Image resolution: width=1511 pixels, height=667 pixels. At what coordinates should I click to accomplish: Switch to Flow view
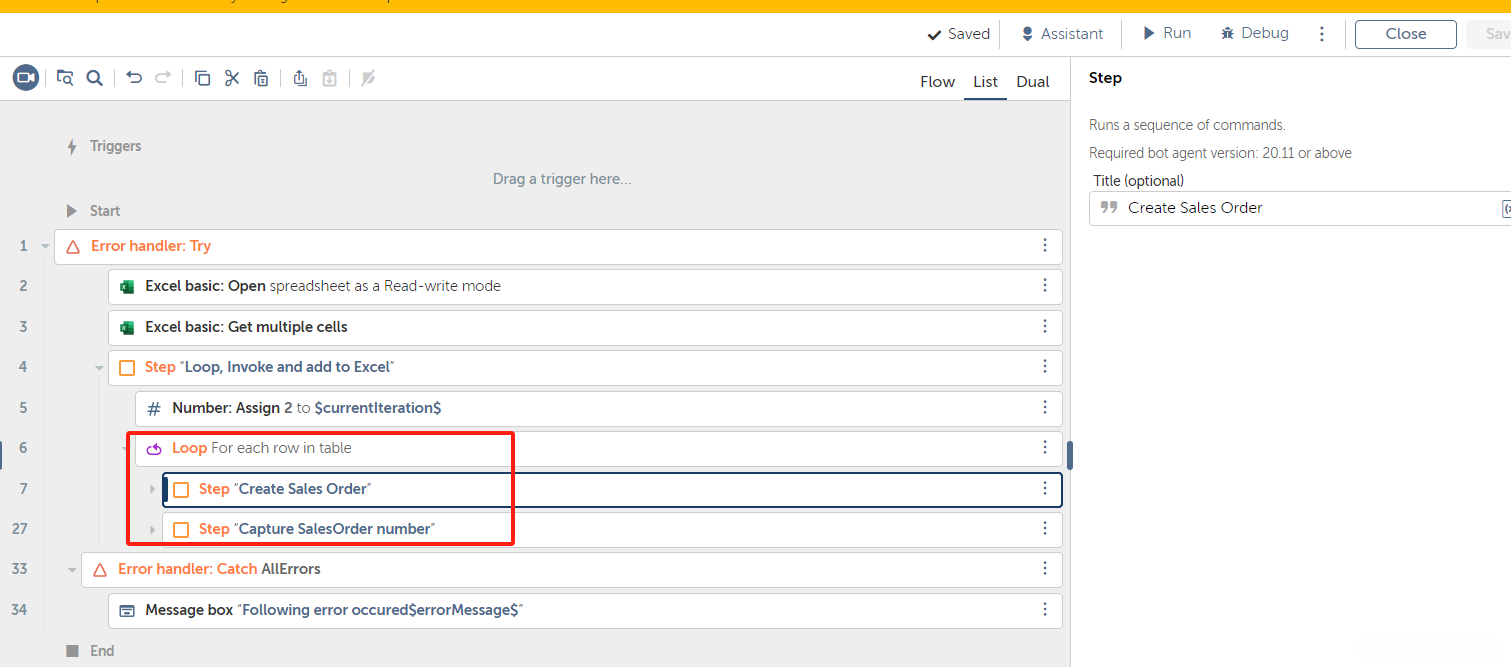tap(937, 82)
